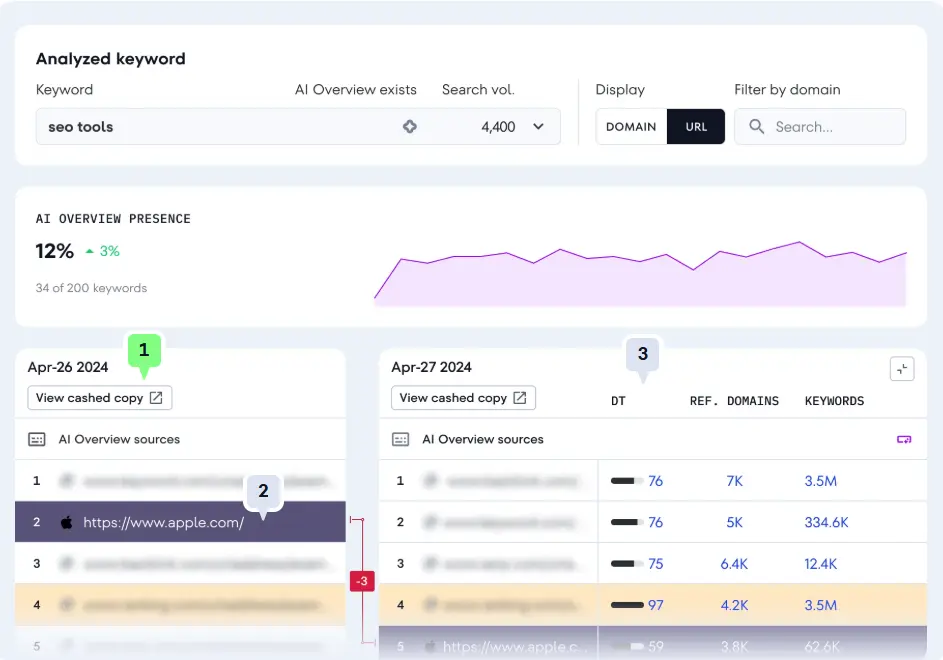Expand the seo tools keyword dropdown
Image resolution: width=943 pixels, height=660 pixels.
(538, 126)
